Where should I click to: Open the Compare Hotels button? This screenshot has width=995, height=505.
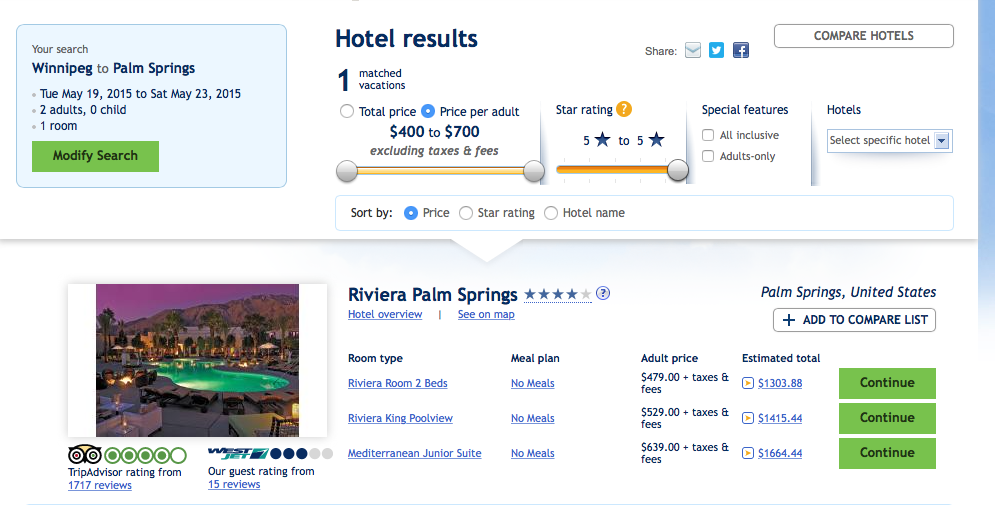click(863, 36)
